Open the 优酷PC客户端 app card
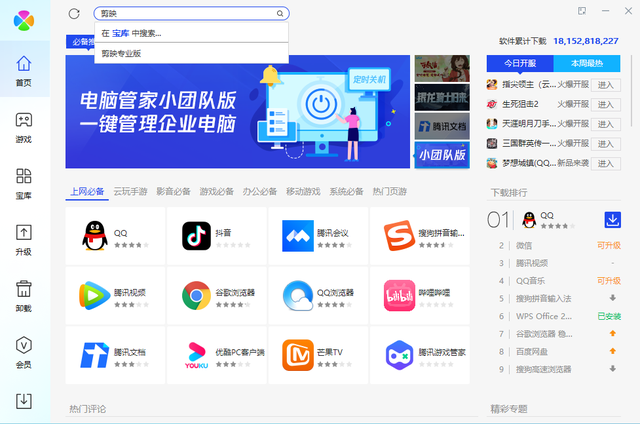The image size is (640, 424). point(217,355)
